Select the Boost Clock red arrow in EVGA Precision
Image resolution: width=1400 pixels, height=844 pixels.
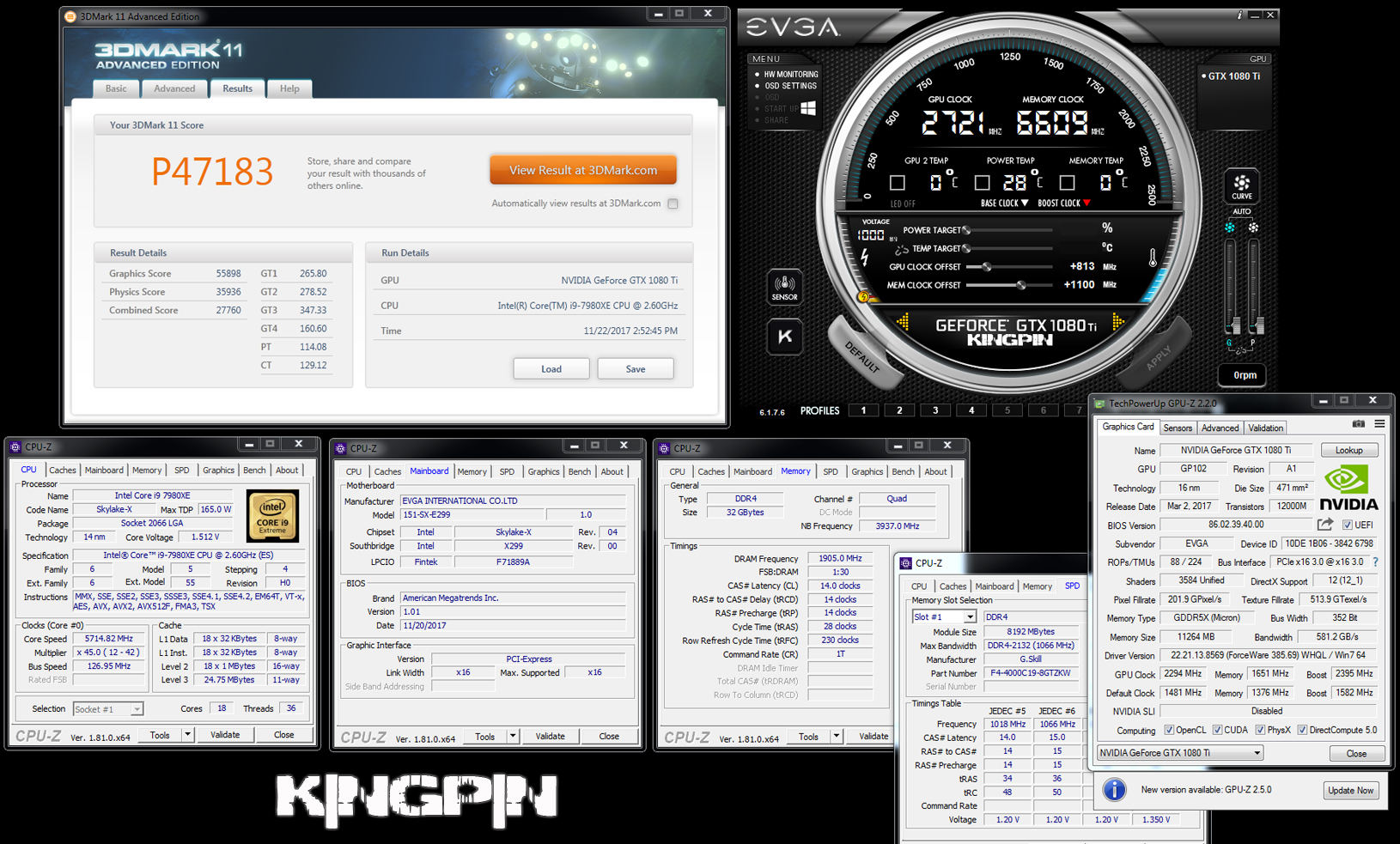(1087, 203)
